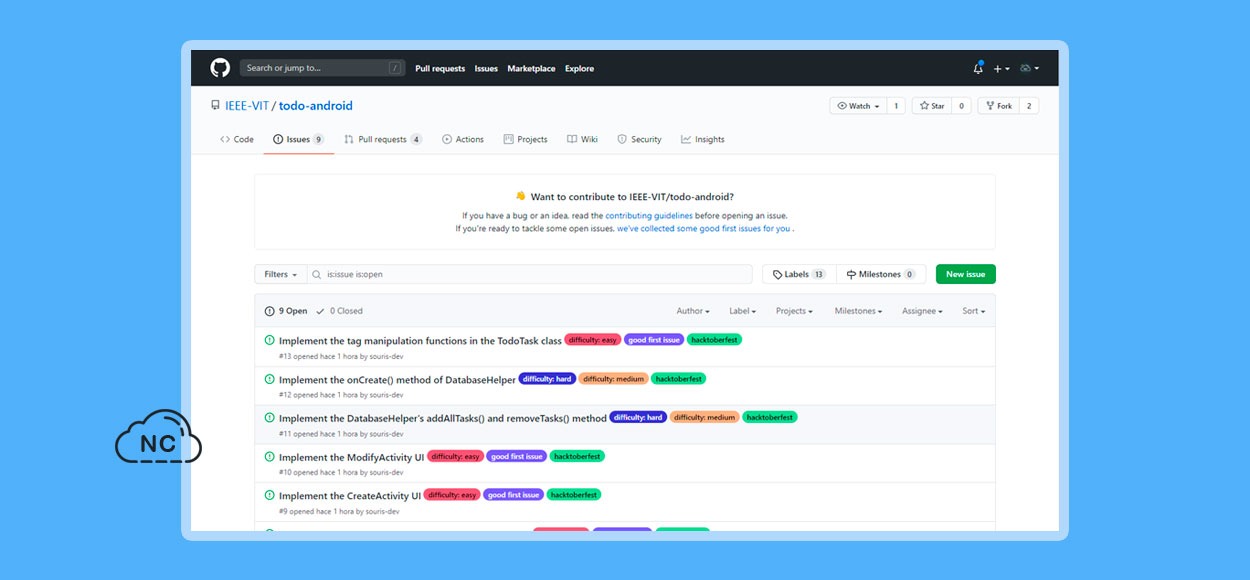Viewport: 1250px width, 580px height.
Task: Switch to the Pull requests 4 tab
Action: click(383, 140)
